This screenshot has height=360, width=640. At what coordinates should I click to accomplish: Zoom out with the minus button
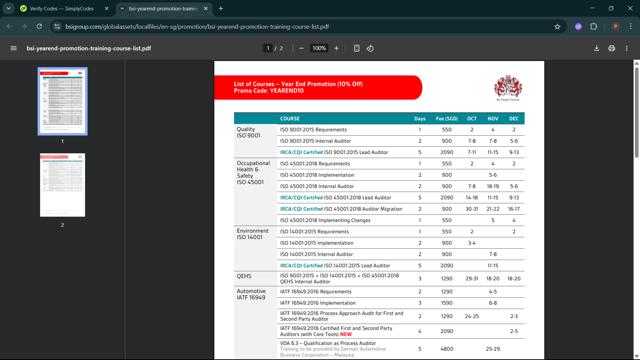[301, 48]
